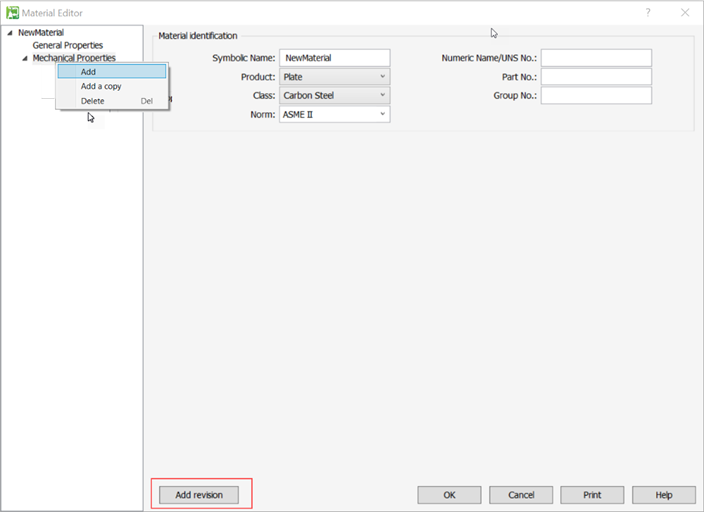Click the Product: label
Screen dimensions: 704x512
(258, 77)
